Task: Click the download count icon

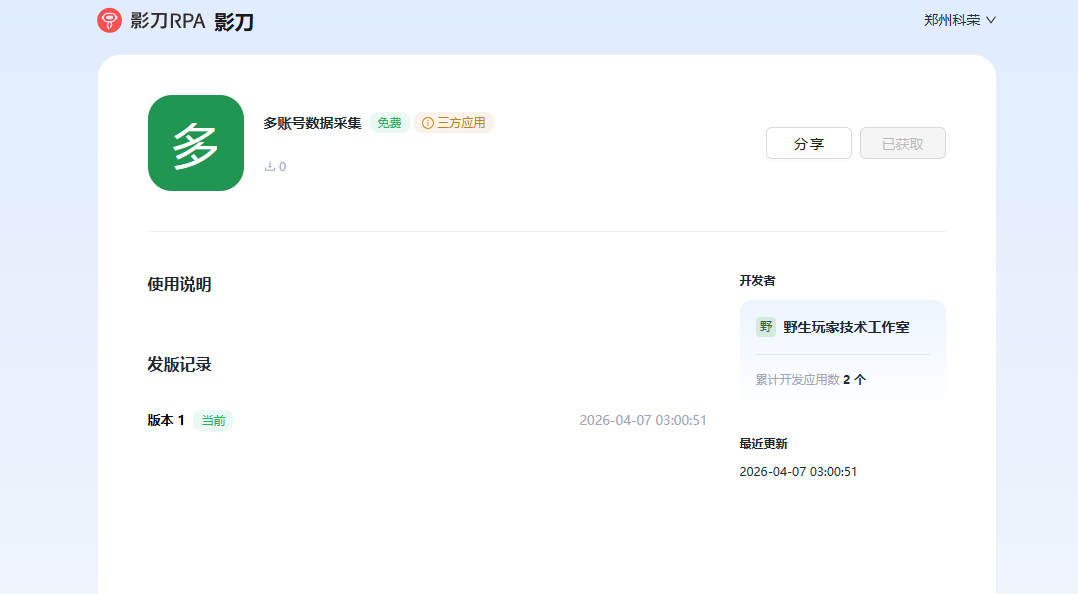Action: point(269,167)
